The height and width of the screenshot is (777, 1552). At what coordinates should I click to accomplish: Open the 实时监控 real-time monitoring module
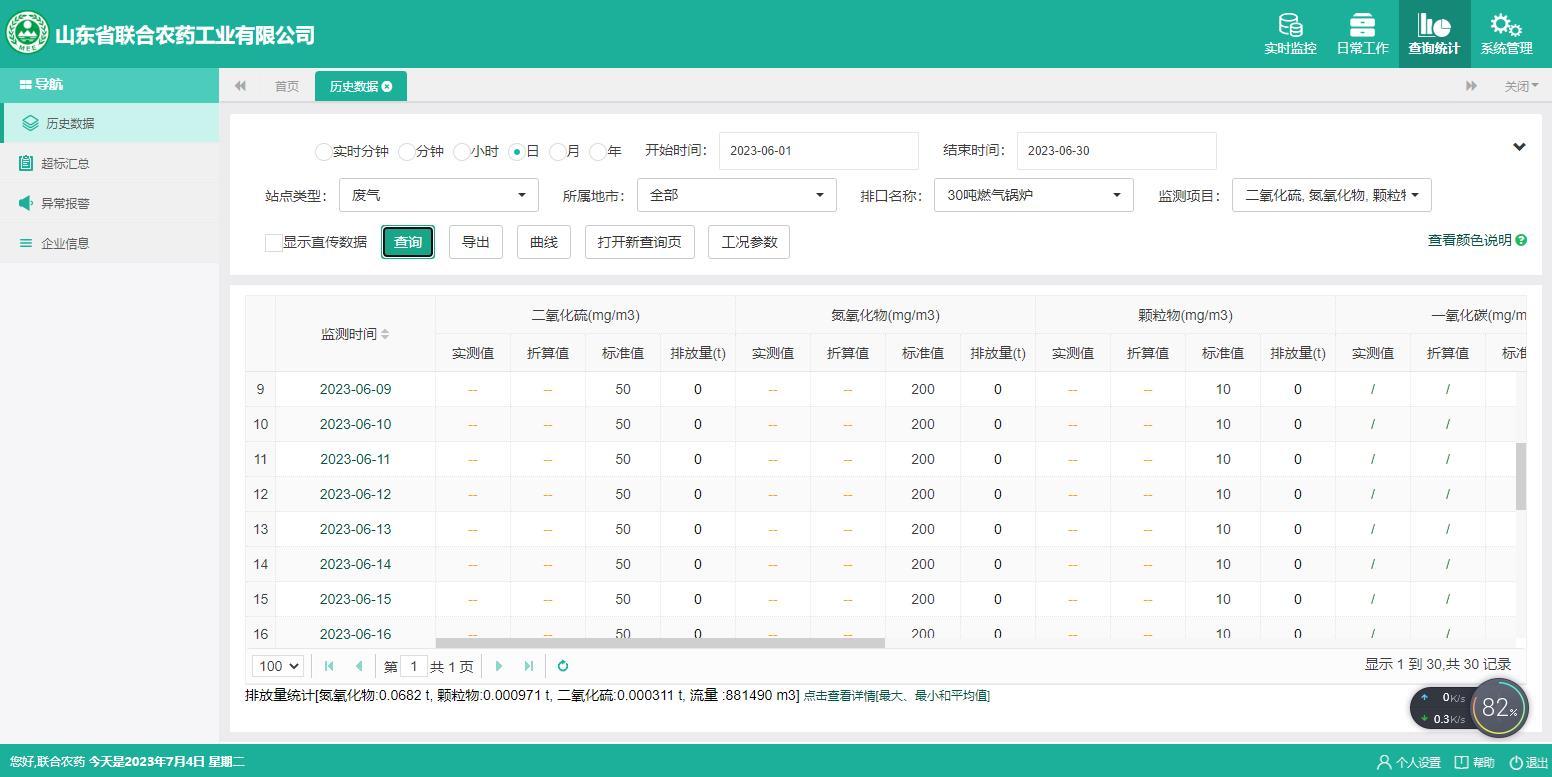tap(1290, 34)
